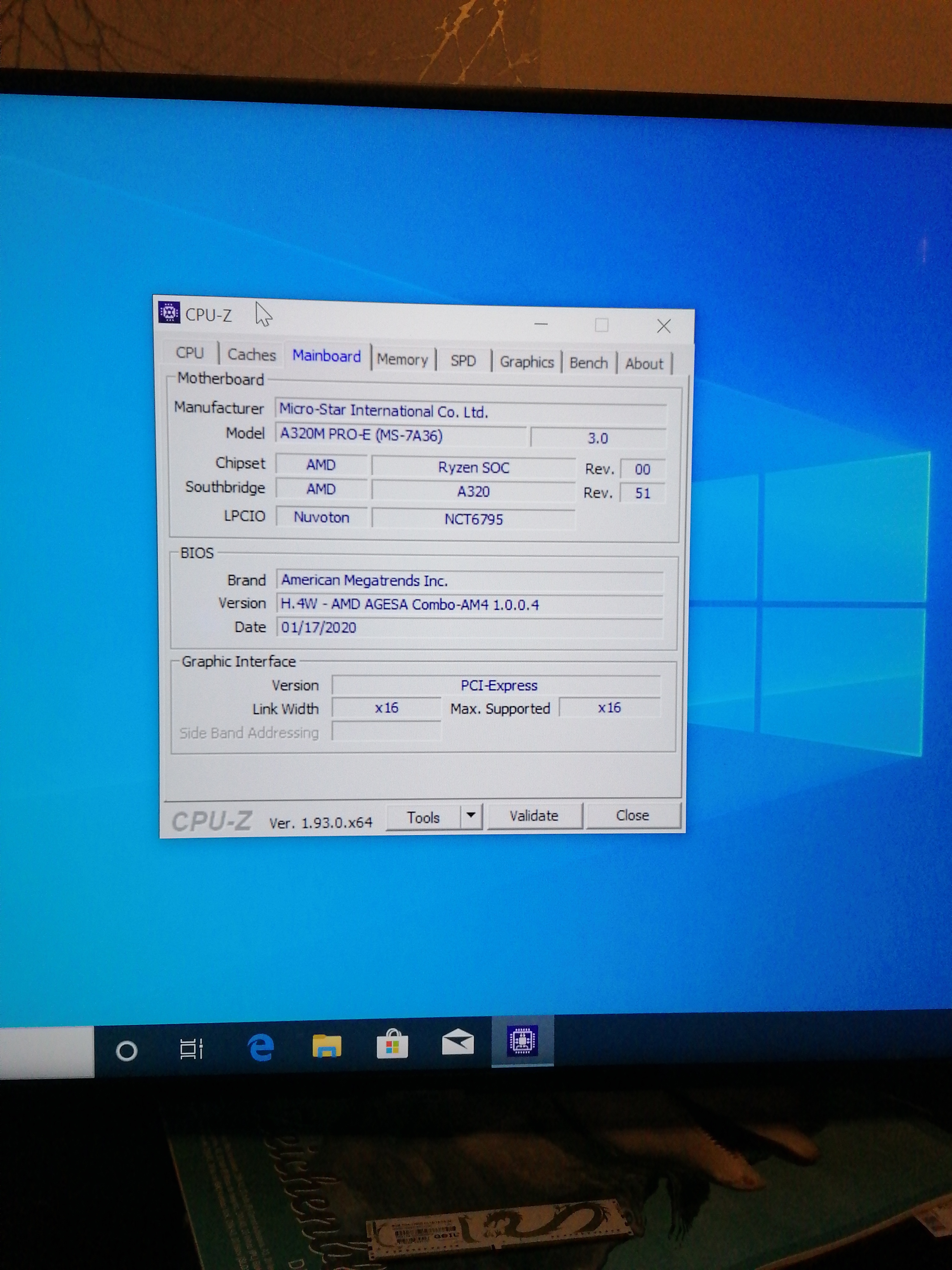The width and height of the screenshot is (952, 1270).
Task: Click the version text Ver. 1.93.0.x64
Action: (x=321, y=823)
